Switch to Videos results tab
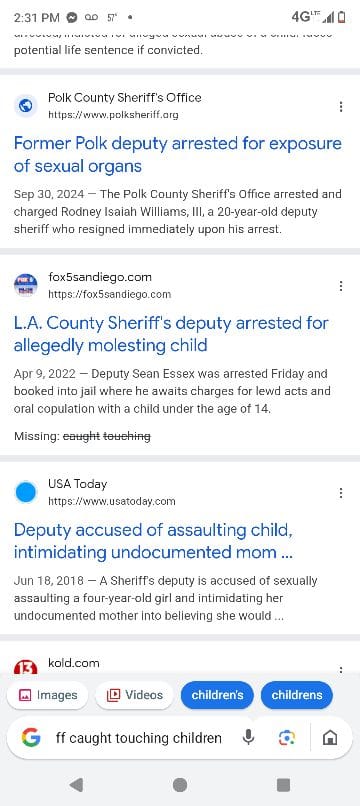Image resolution: width=360 pixels, height=806 pixels. click(134, 695)
